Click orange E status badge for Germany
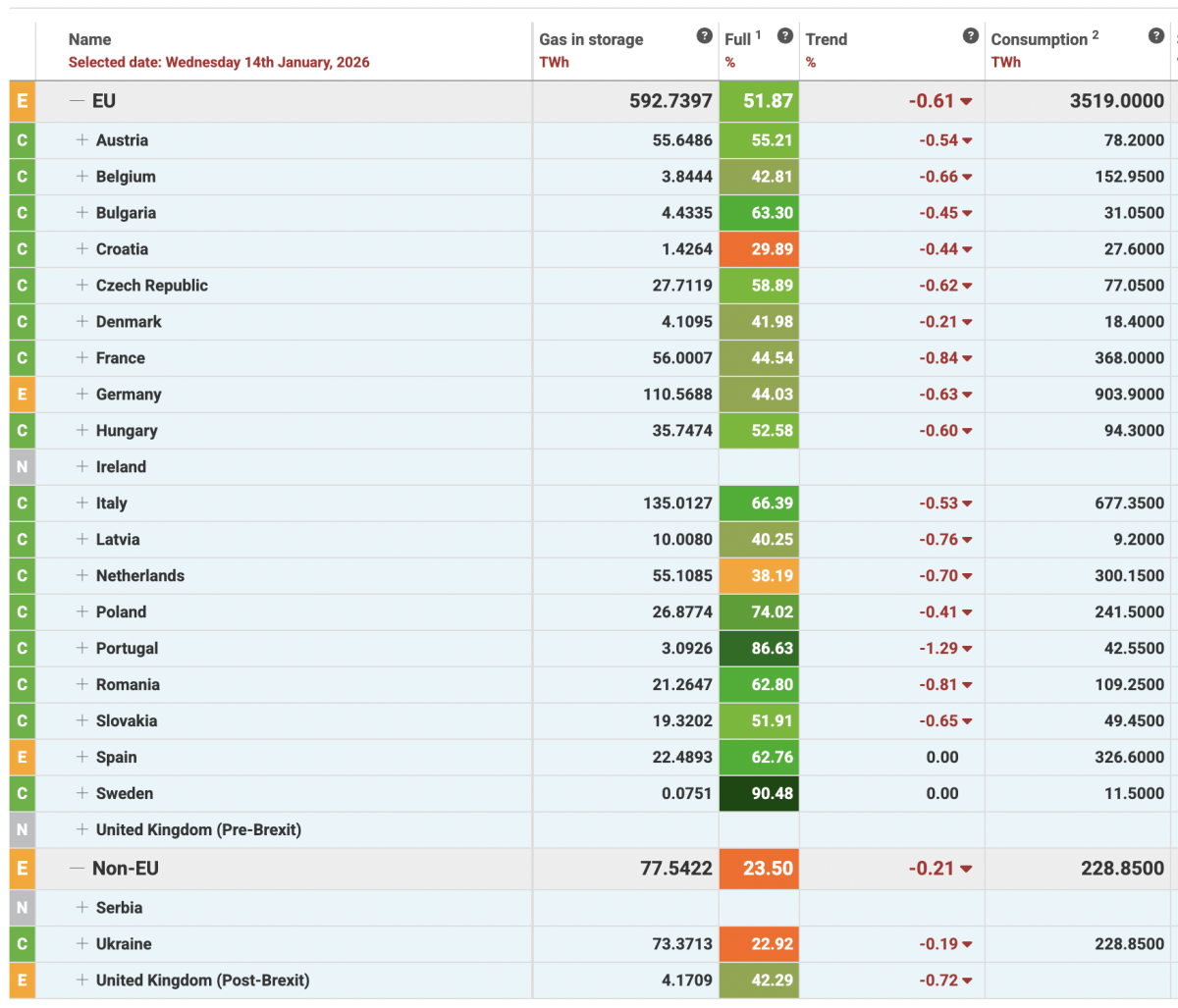Viewport: 1178px width, 1008px height. [22, 395]
